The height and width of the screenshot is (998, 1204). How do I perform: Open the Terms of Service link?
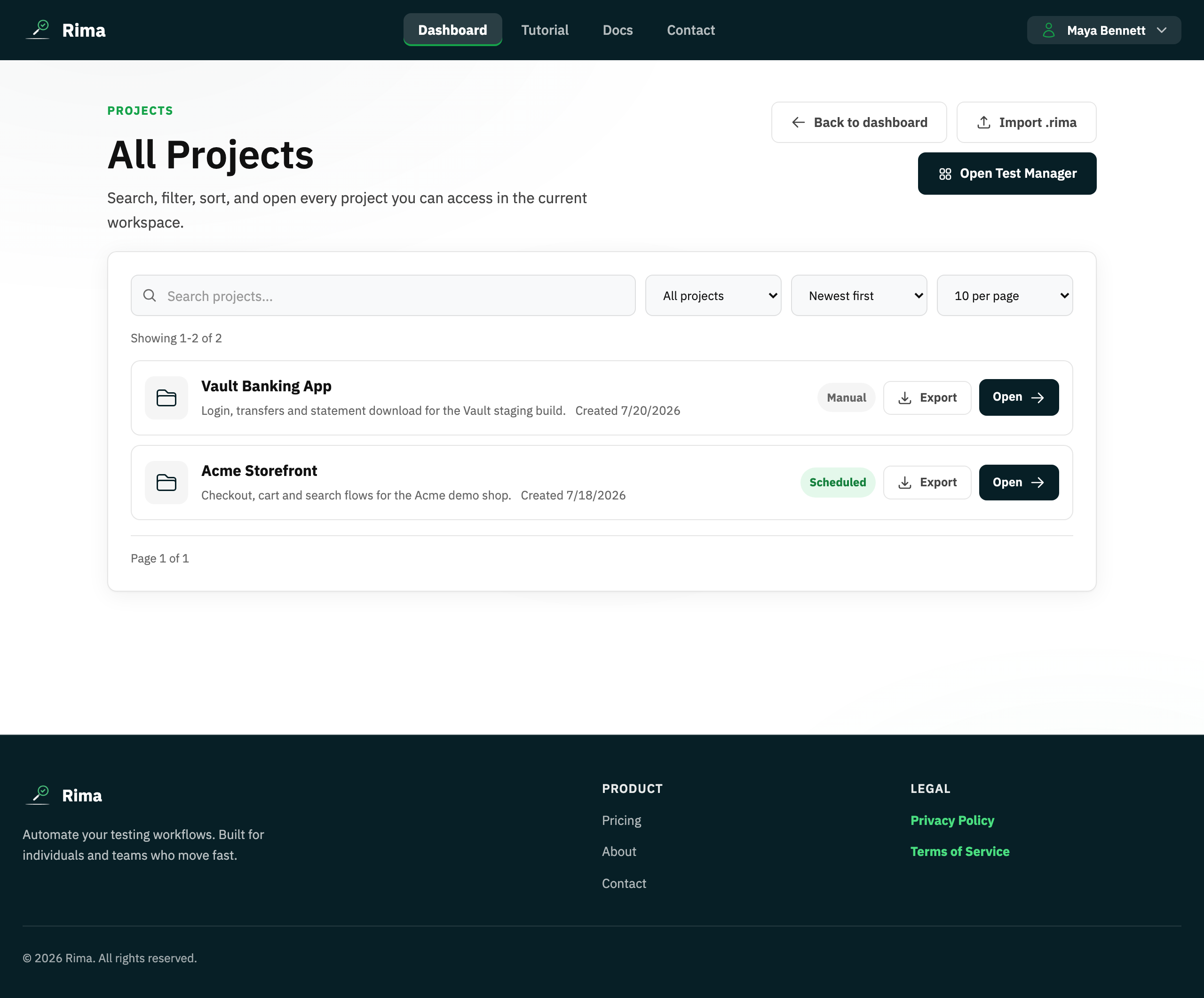[x=960, y=851]
